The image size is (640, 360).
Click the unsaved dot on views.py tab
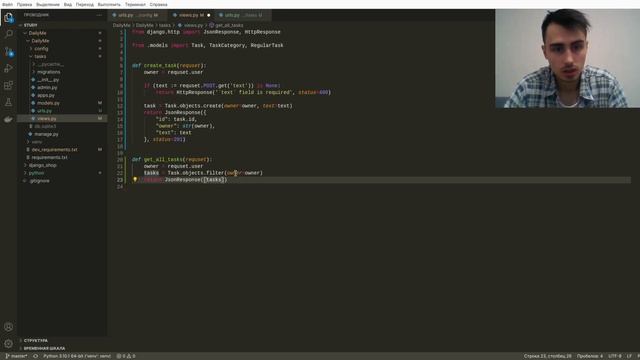point(209,15)
